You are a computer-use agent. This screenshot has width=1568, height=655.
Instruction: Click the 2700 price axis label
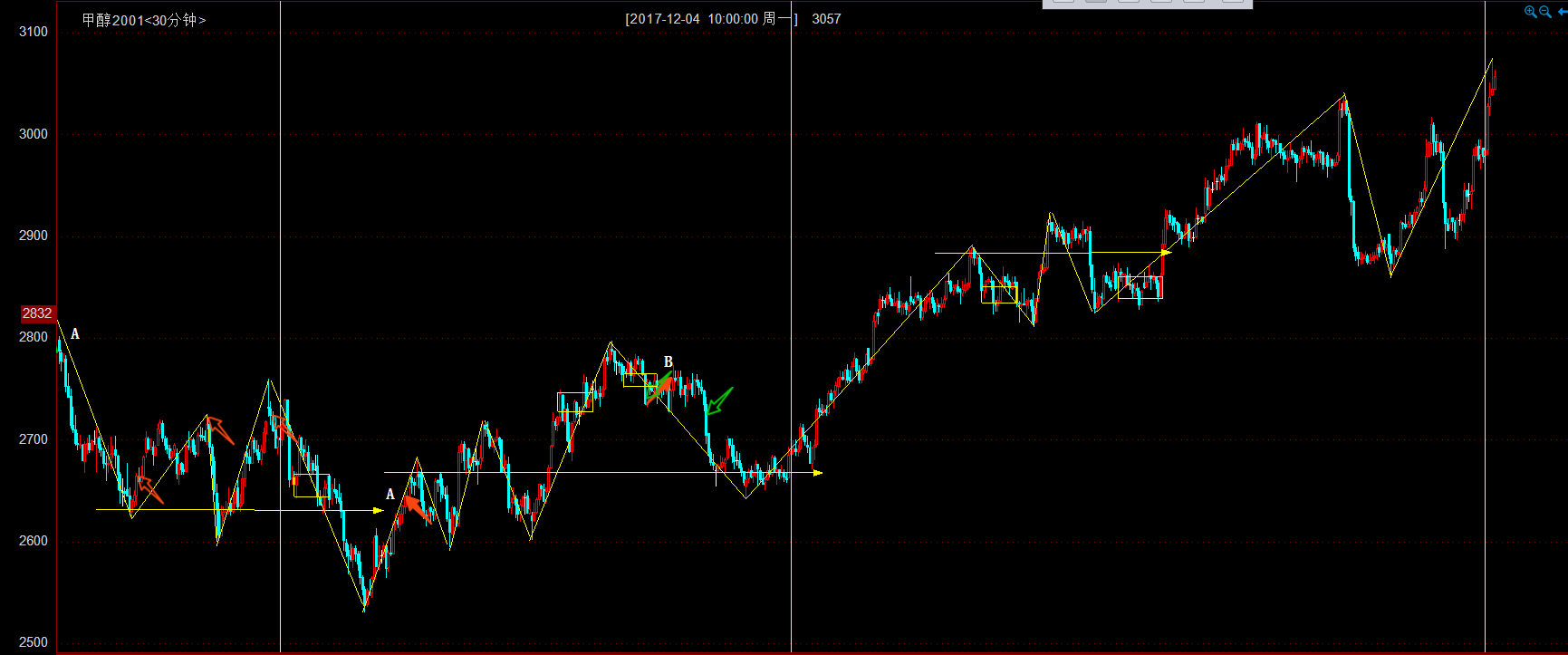tap(34, 439)
